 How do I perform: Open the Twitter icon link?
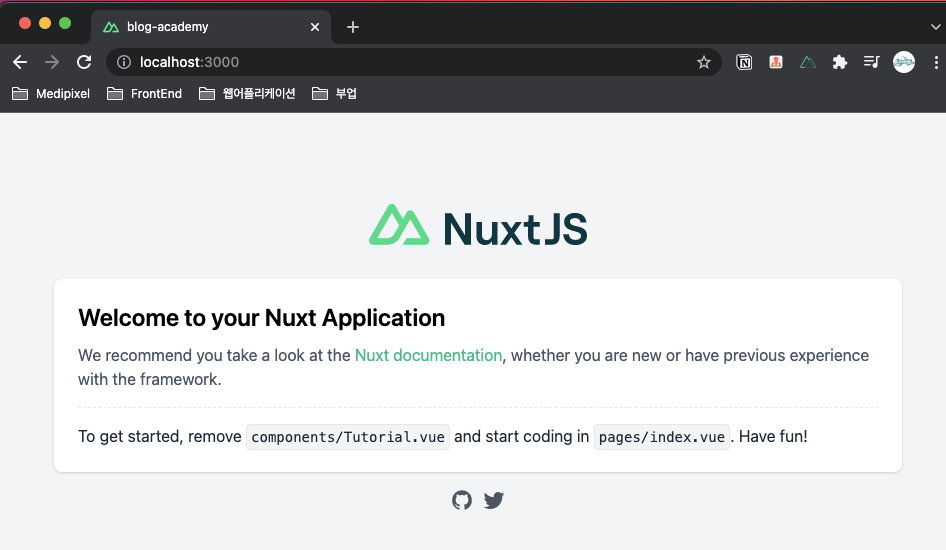(x=494, y=500)
